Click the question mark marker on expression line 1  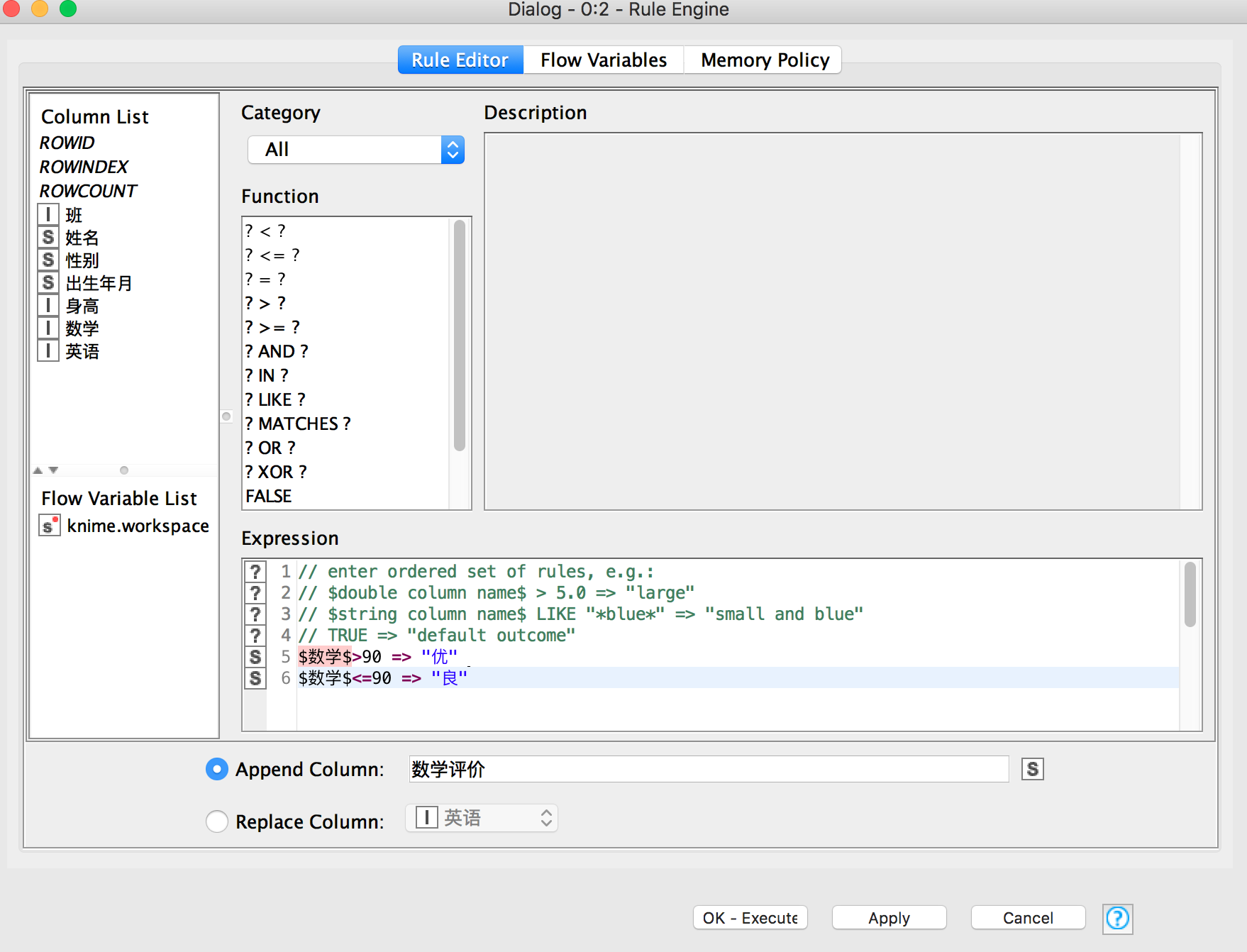tap(255, 571)
